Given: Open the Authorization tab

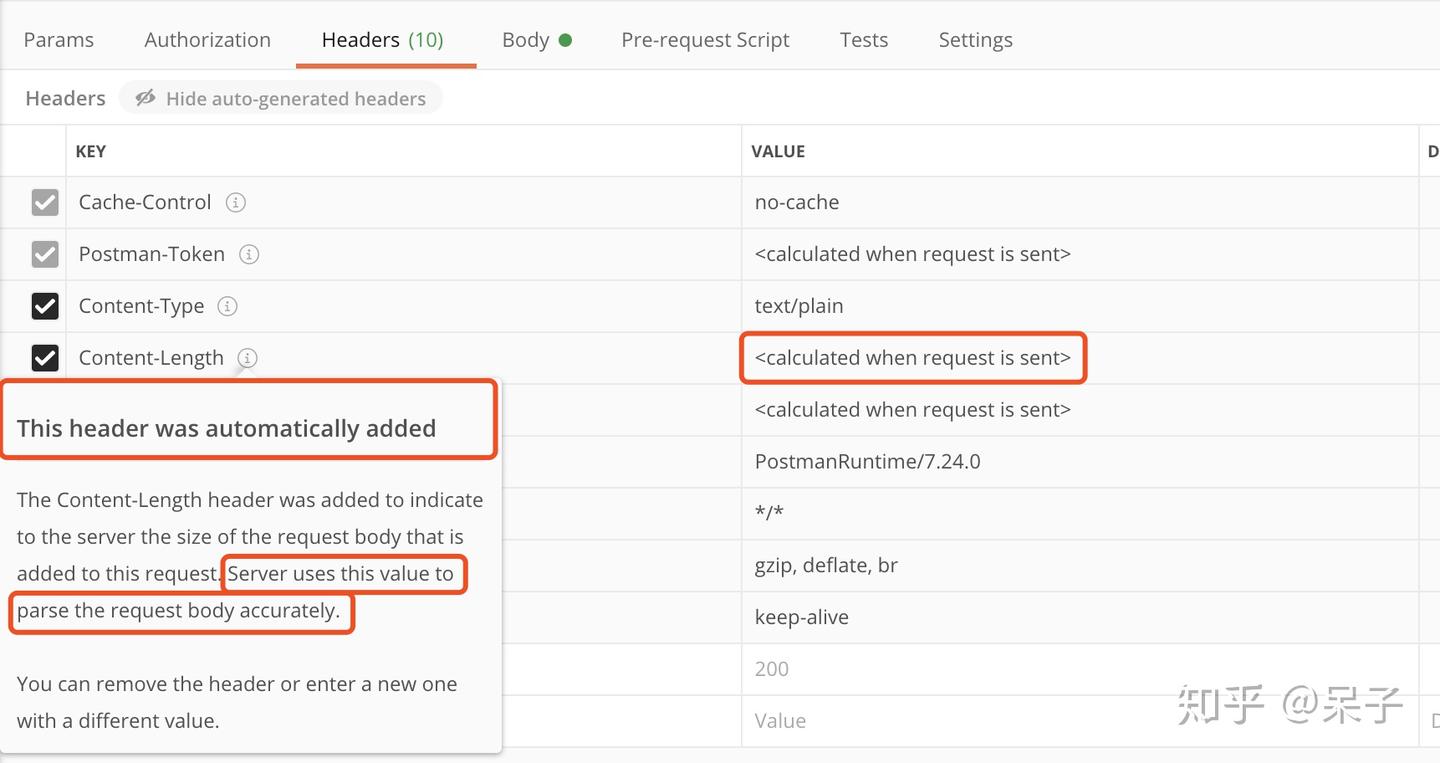Looking at the screenshot, I should 206,39.
